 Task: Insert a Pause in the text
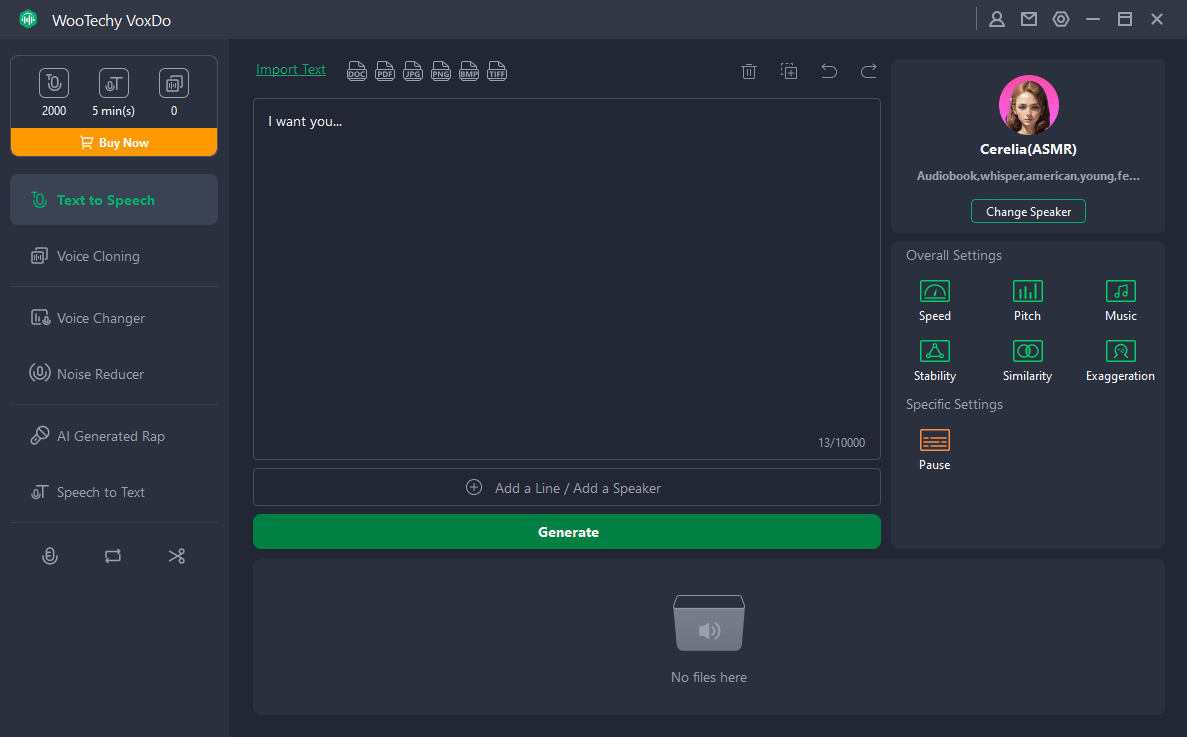[934, 440]
